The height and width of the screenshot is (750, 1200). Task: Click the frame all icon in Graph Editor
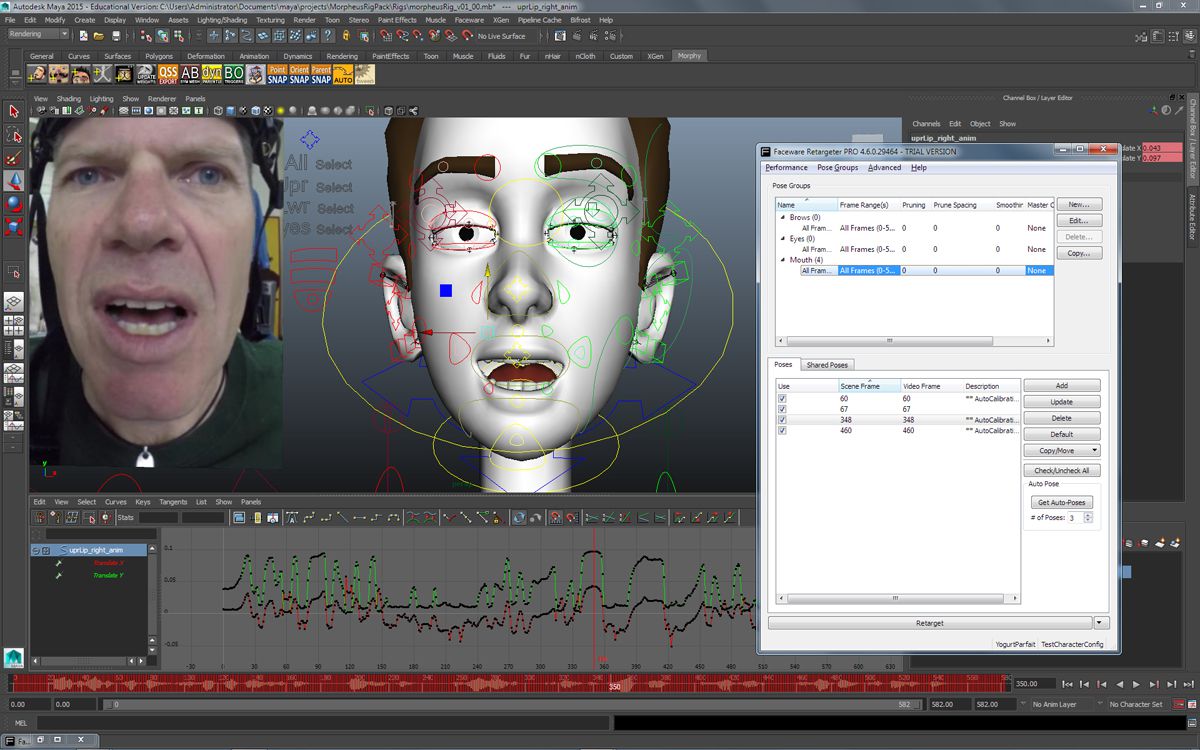240,518
